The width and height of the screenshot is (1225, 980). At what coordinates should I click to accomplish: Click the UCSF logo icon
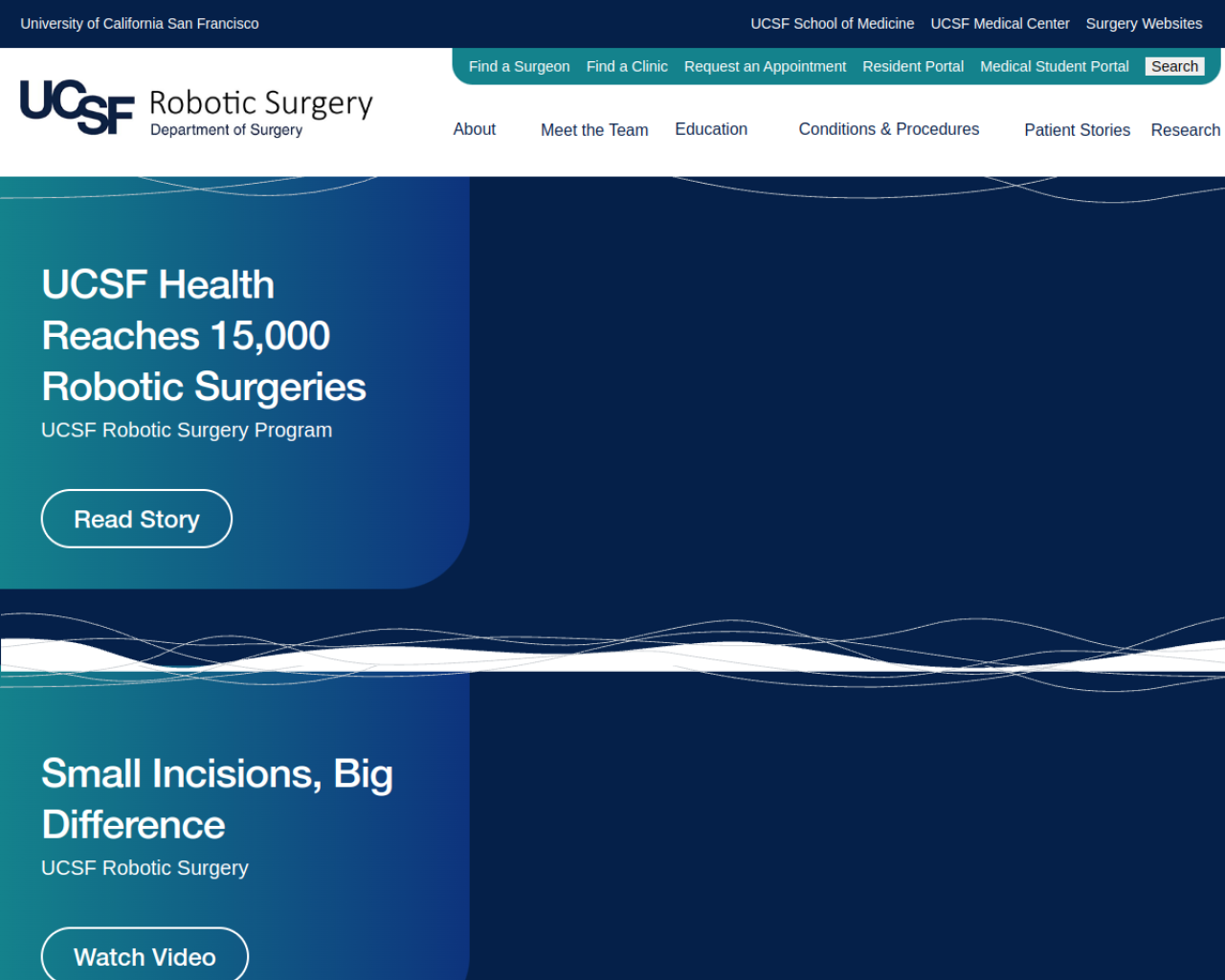coord(77,107)
